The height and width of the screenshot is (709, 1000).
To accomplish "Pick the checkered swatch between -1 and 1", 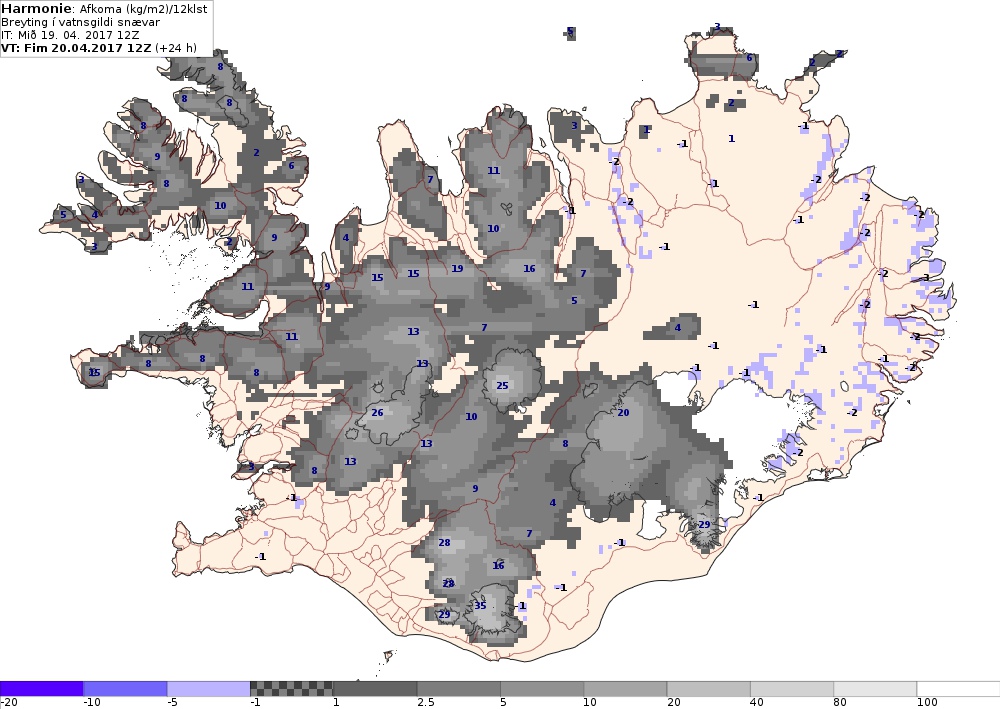I will [x=291, y=689].
